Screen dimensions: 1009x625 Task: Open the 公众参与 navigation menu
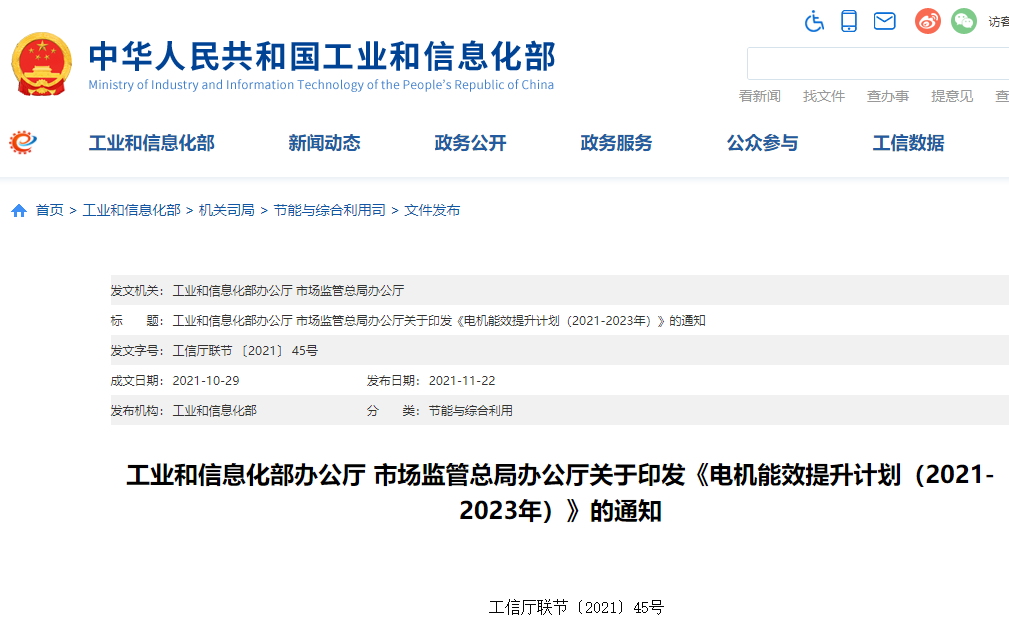click(x=763, y=143)
